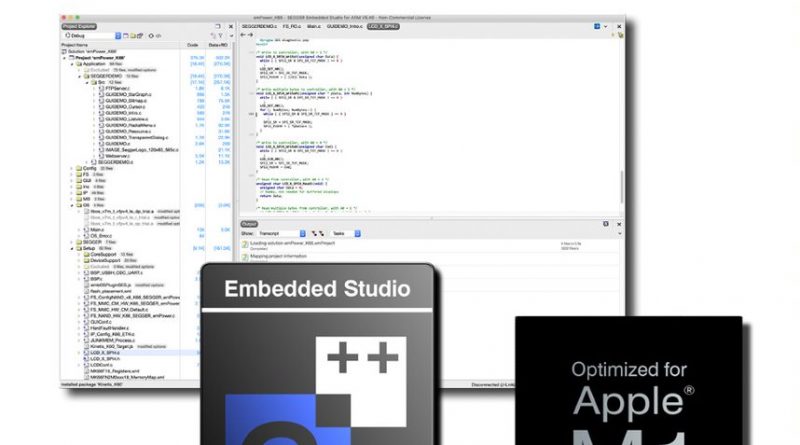This screenshot has width=800, height=445.
Task: Select the Project Explorer panel tab
Action: pyautogui.click(x=79, y=27)
